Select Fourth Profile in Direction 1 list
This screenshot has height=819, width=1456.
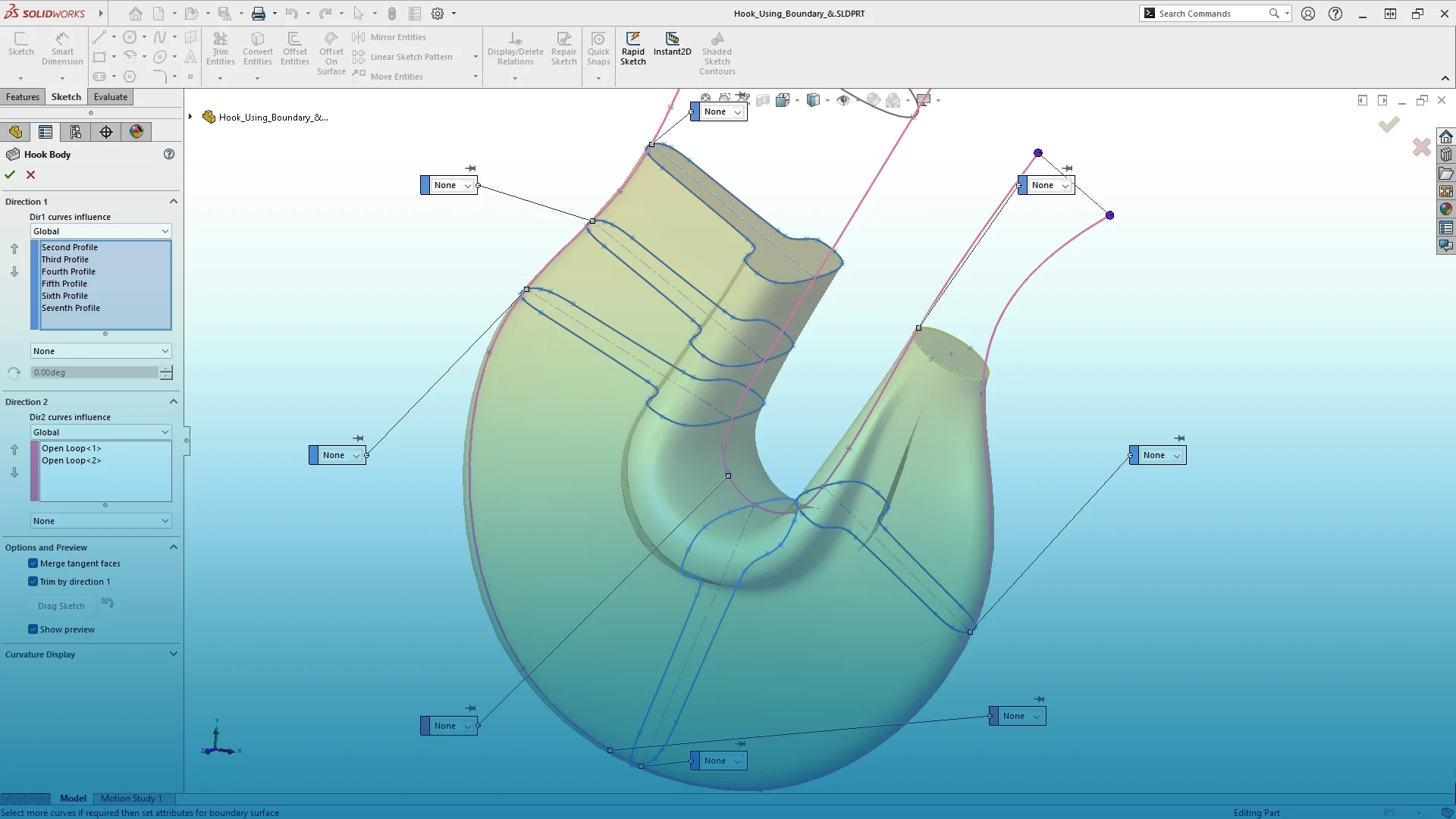(68, 271)
